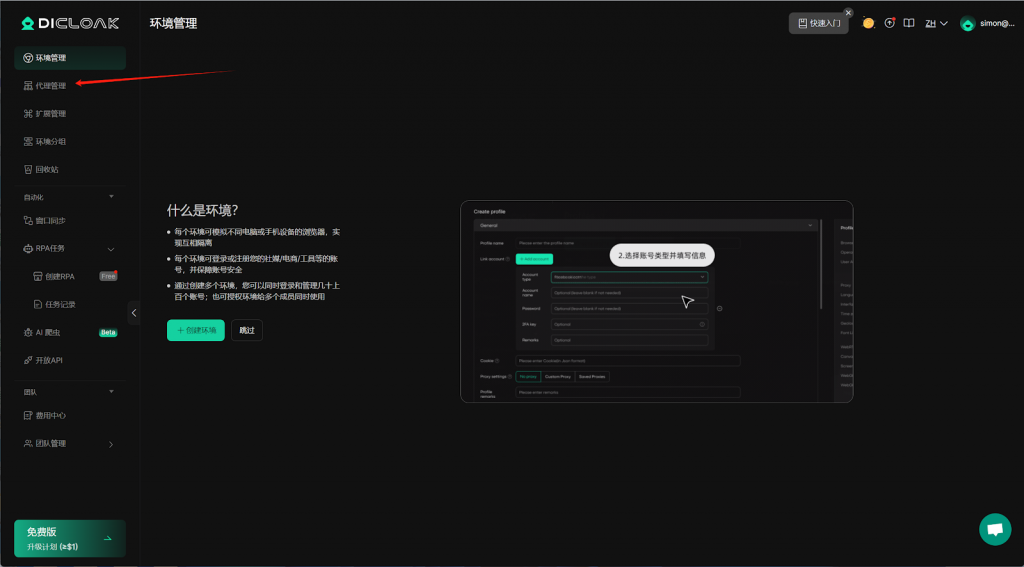1024x567 pixels.
Task: Expand the 团队管理 submenu chevron
Action: 111,444
